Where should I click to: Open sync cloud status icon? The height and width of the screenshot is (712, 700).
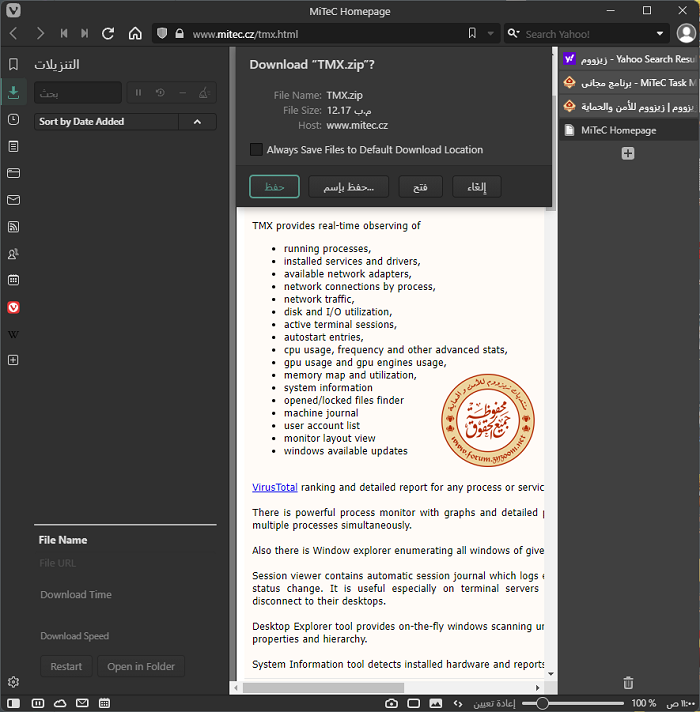tap(60, 703)
